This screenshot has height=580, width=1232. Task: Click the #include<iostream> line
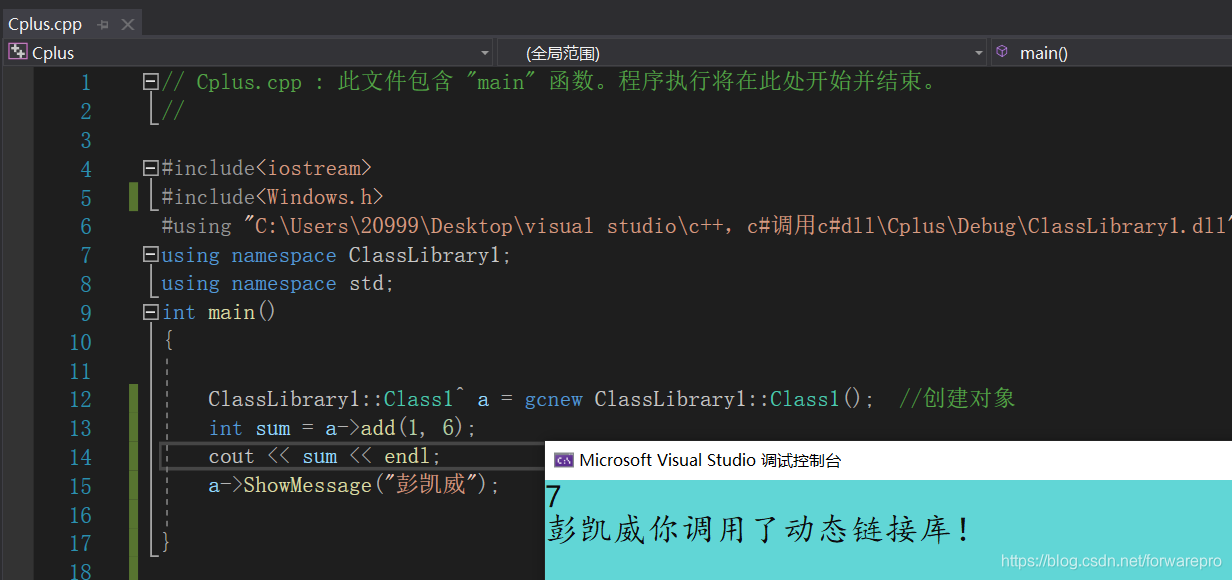click(266, 168)
